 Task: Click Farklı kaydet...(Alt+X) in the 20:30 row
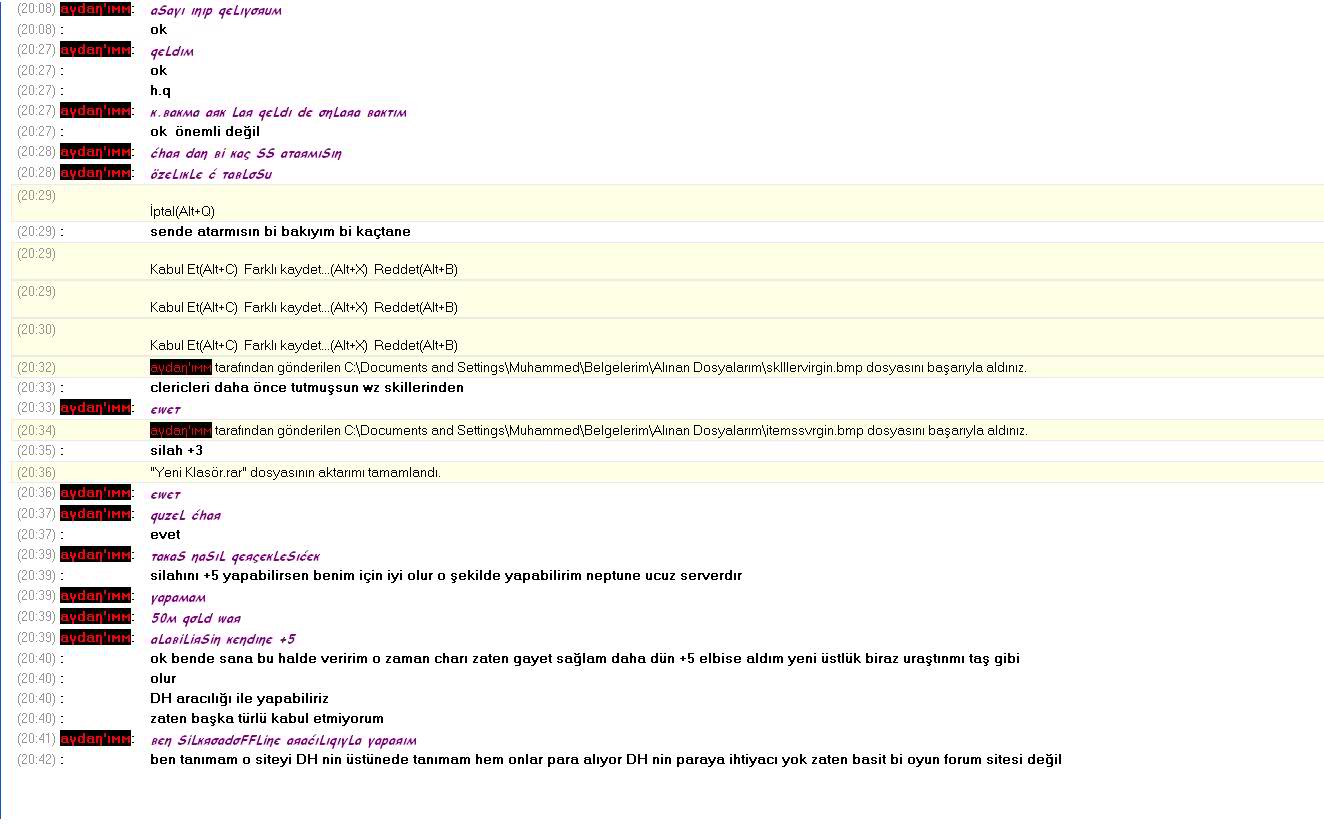[306, 345]
